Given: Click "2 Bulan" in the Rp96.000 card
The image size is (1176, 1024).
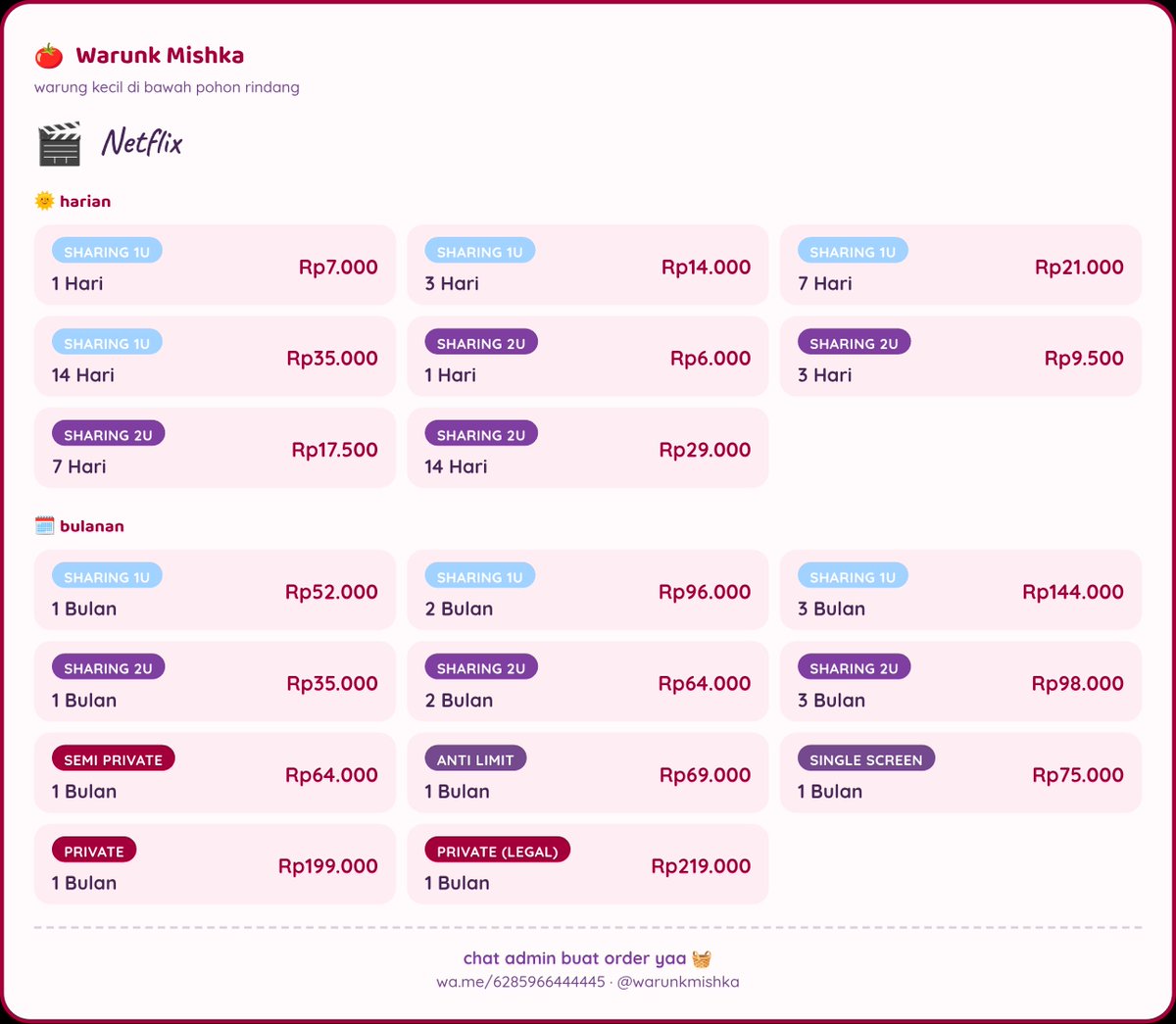Looking at the screenshot, I should [459, 609].
